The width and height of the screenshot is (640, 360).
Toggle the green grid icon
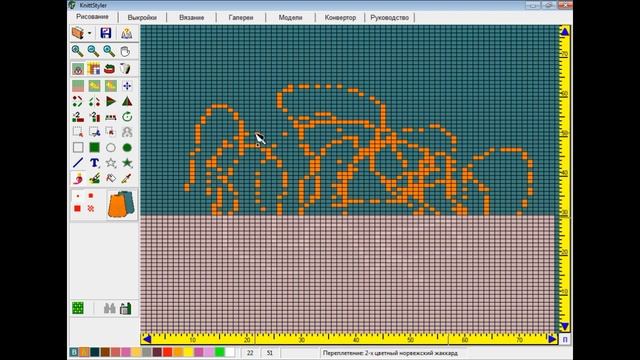click(x=78, y=308)
